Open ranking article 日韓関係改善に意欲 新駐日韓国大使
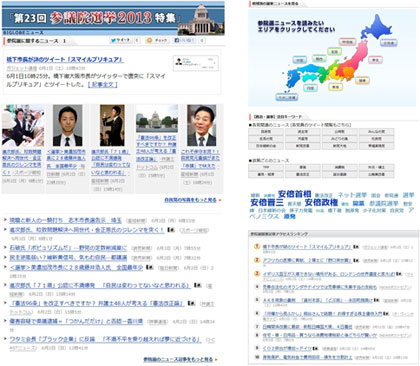 tap(307, 327)
